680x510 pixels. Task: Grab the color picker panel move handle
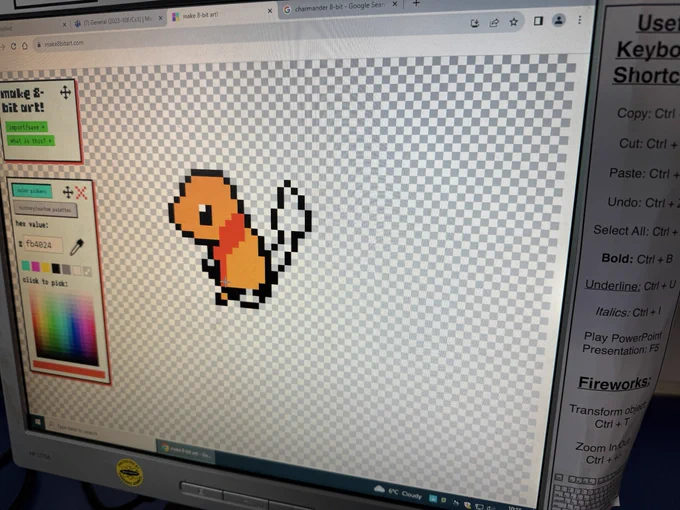click(67, 192)
